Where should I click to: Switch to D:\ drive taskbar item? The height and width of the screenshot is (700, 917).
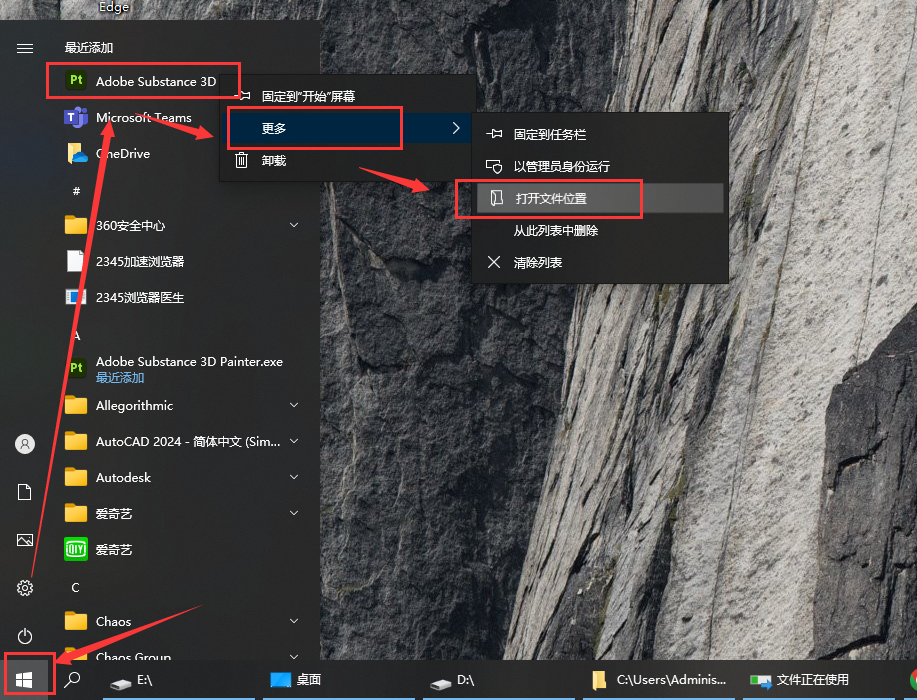click(499, 680)
